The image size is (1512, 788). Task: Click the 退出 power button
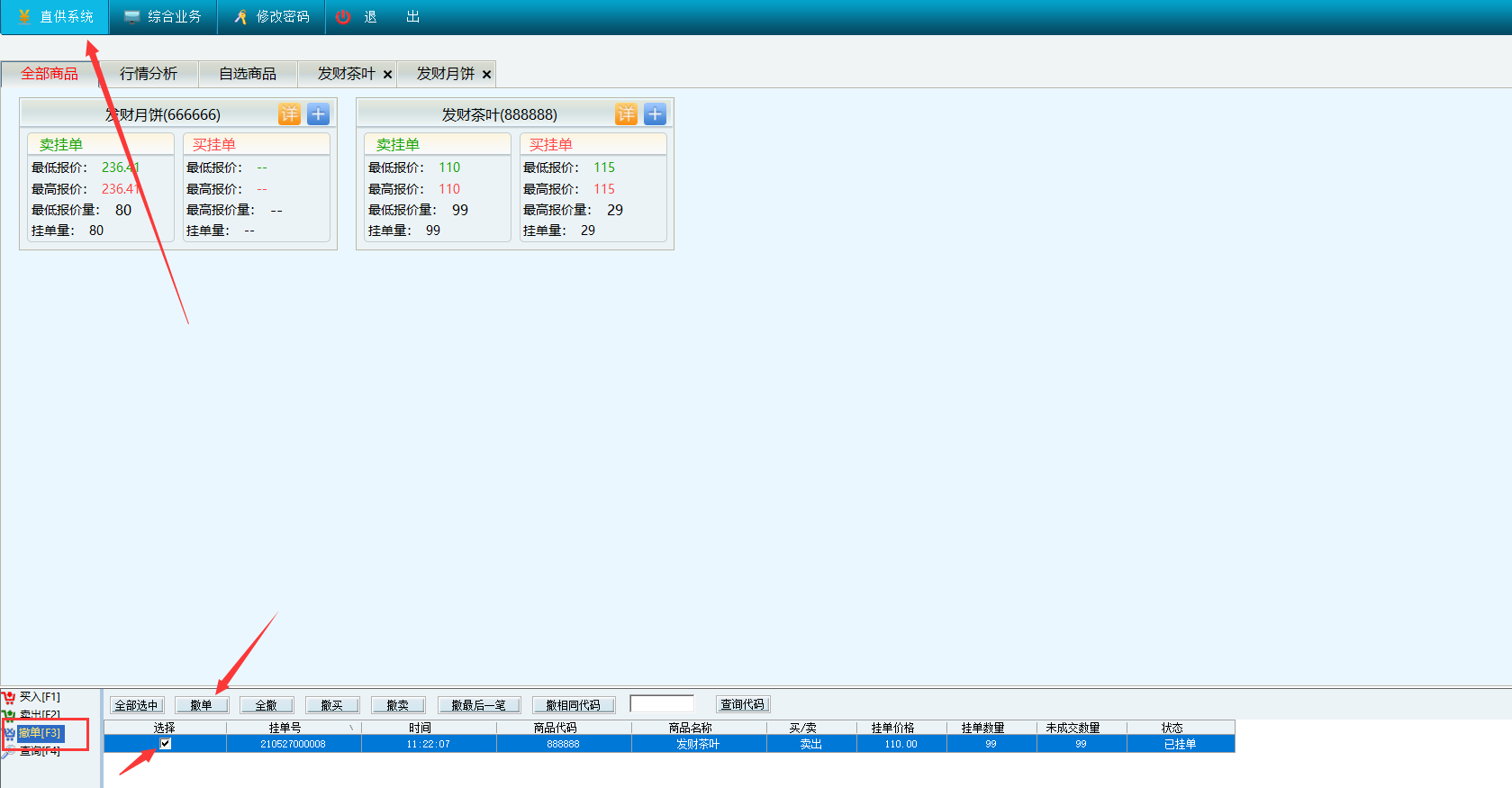click(378, 17)
